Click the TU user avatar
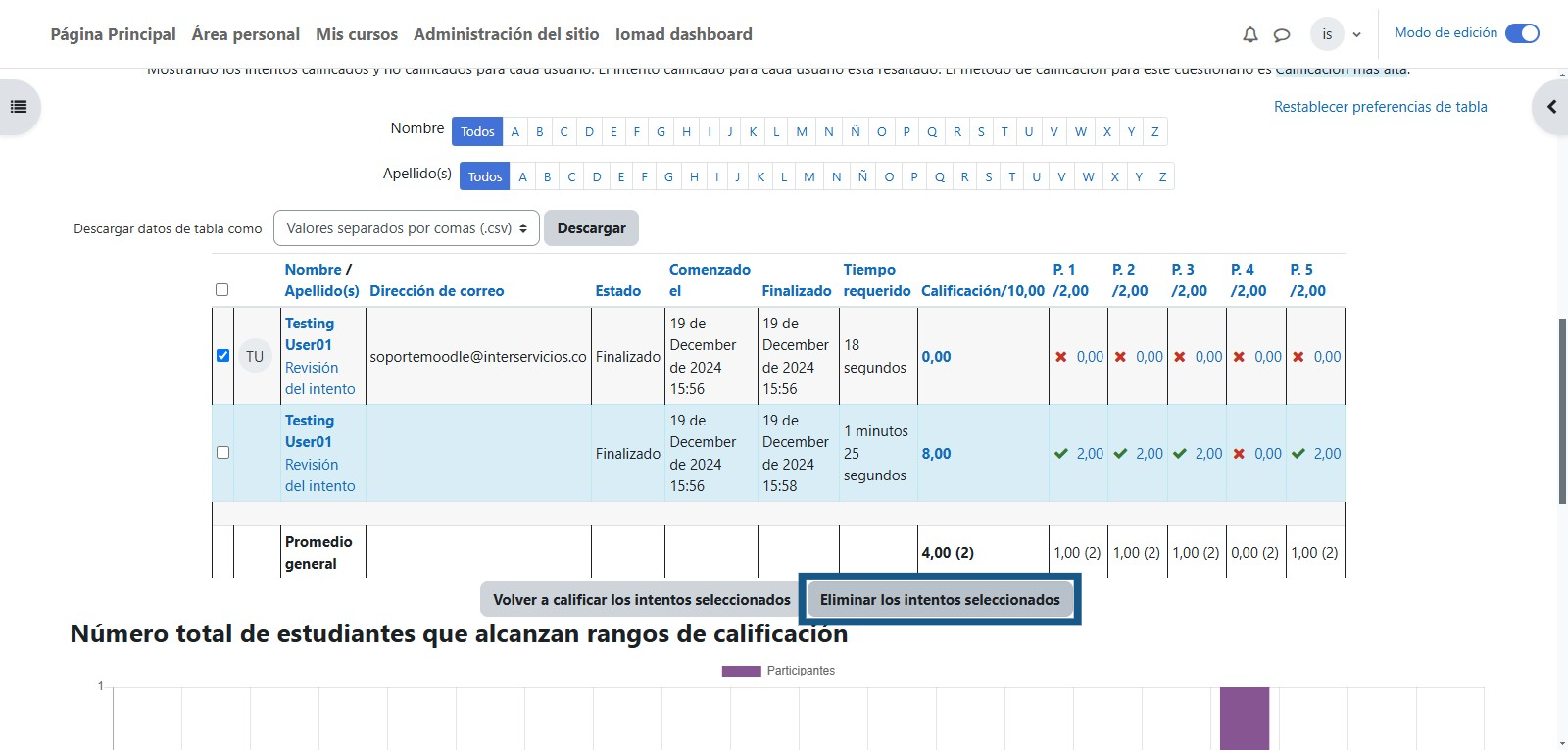The width and height of the screenshot is (1568, 750). (255, 357)
